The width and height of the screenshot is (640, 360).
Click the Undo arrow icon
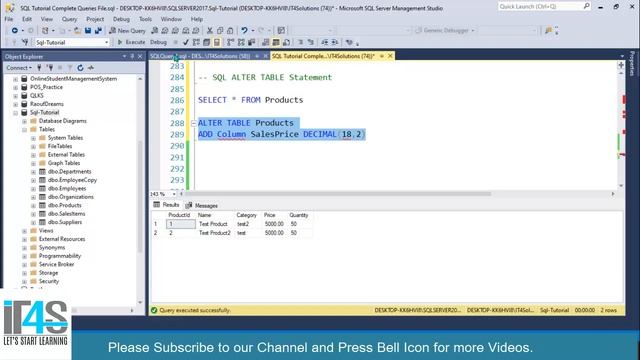coord(244,31)
